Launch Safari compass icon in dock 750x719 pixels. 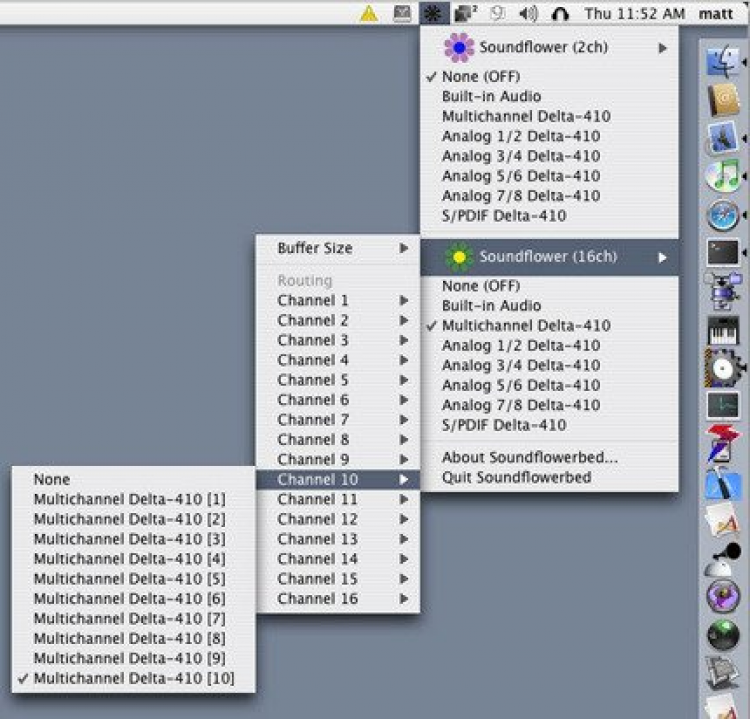coord(723,216)
